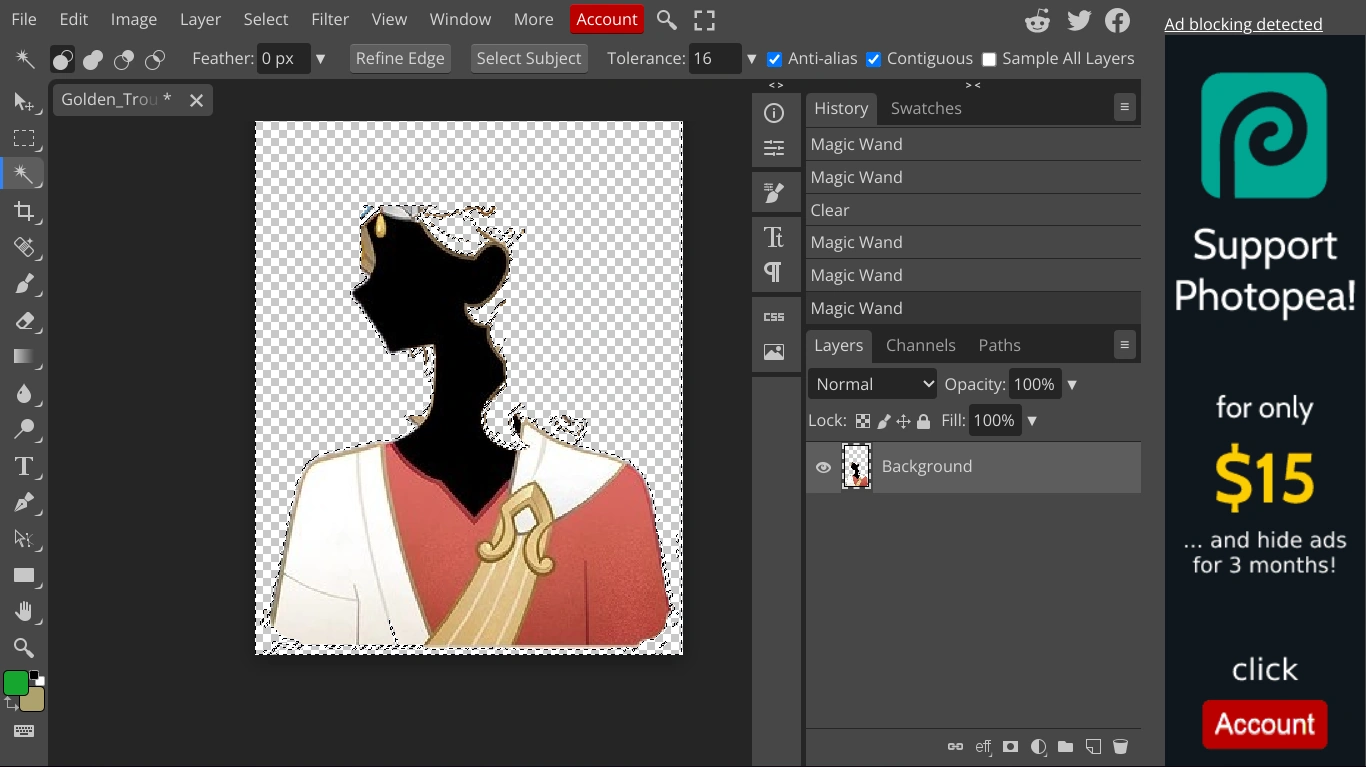Select the Crop tool

(x=24, y=211)
